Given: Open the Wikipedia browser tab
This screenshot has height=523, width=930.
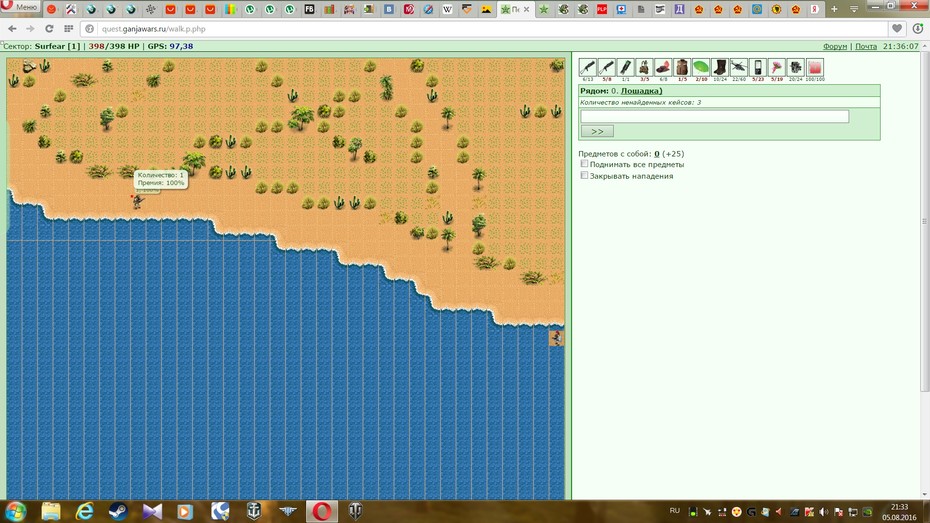Looking at the screenshot, I should (x=447, y=9).
